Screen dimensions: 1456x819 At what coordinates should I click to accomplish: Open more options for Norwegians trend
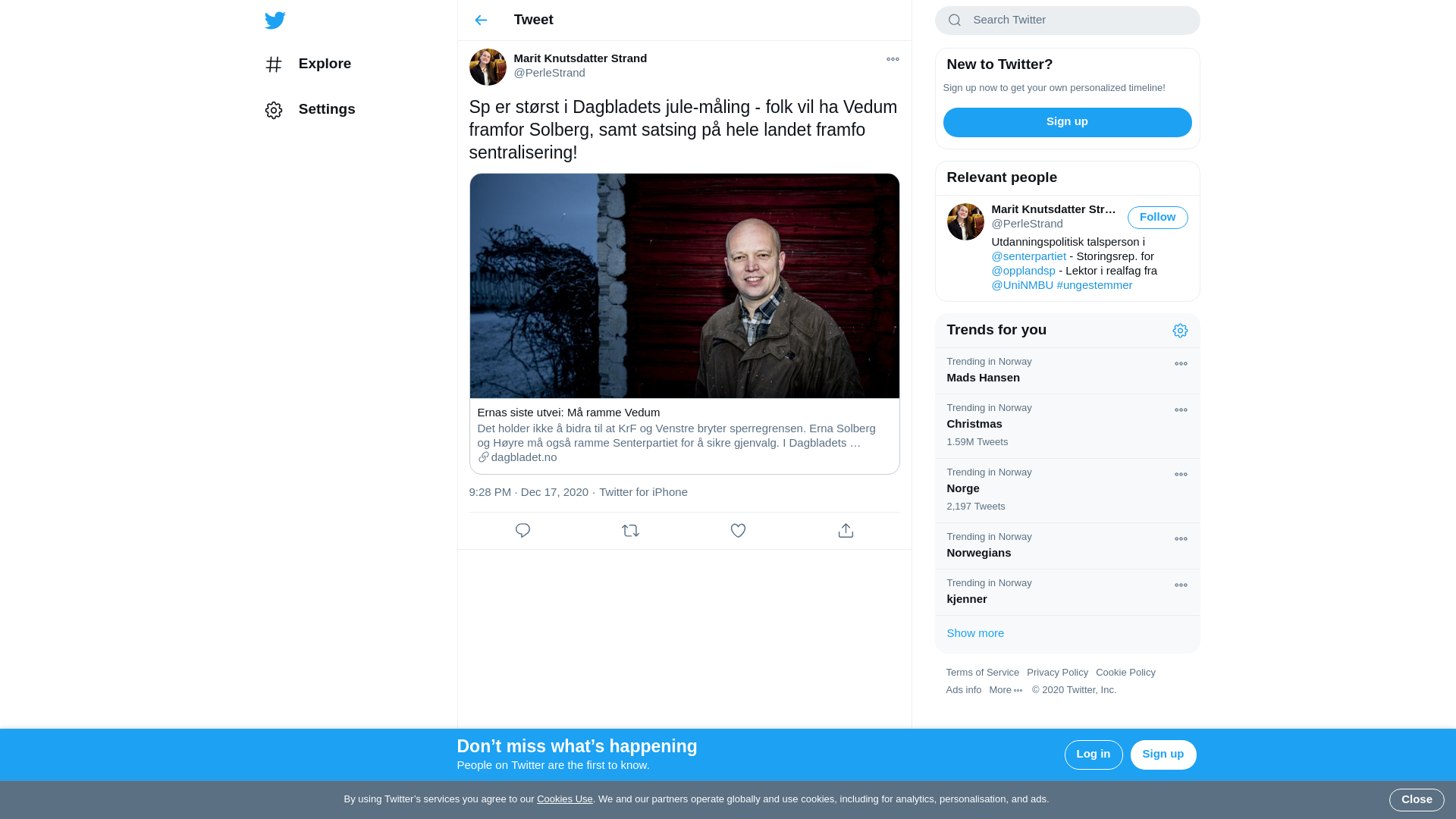pyautogui.click(x=1181, y=539)
